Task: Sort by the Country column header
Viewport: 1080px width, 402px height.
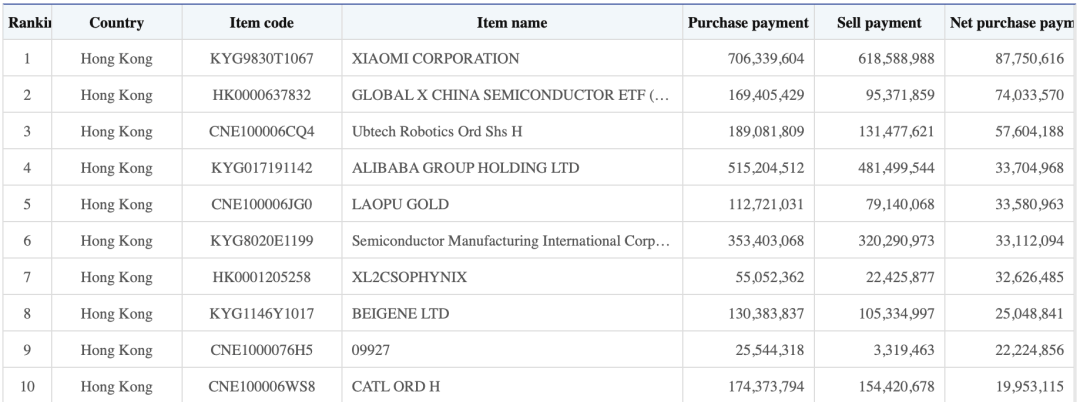Action: [116, 23]
